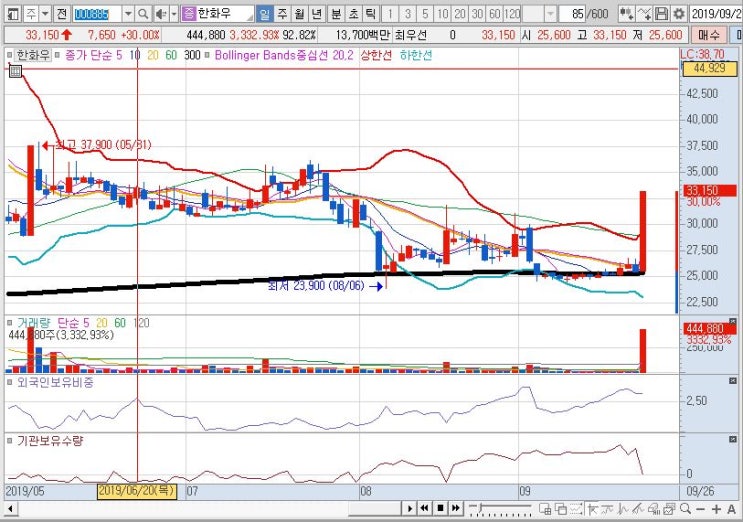Click the add candlestick chart icon
Viewport: 743px width, 522px height.
pos(626,14)
